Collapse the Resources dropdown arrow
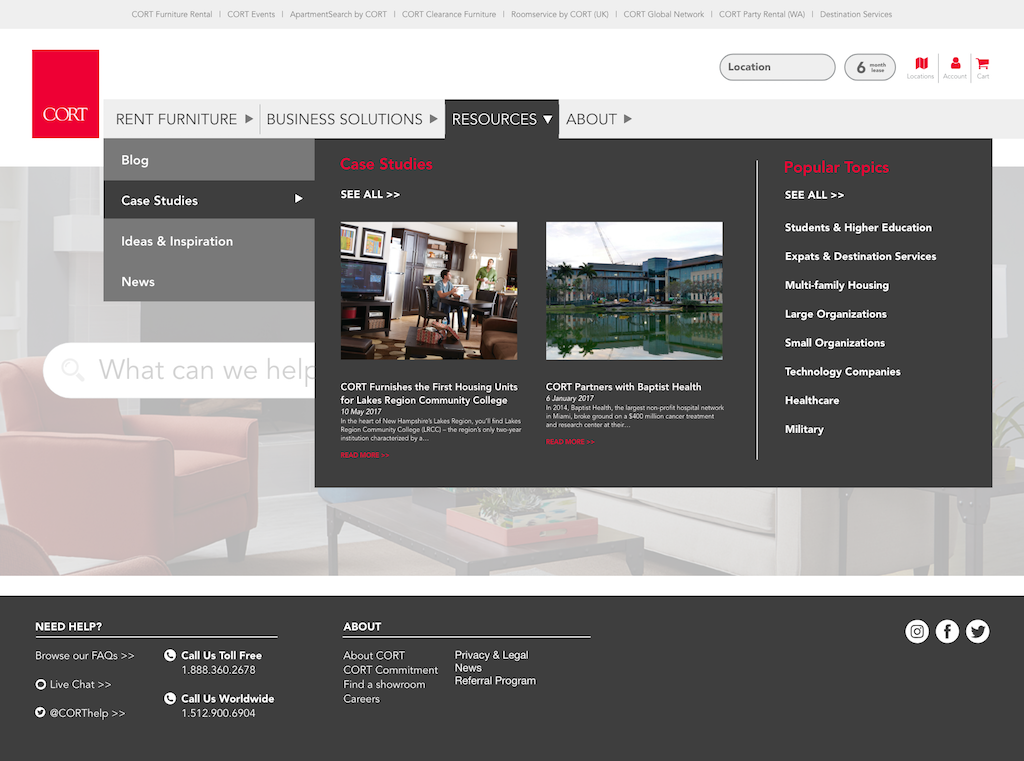The width and height of the screenshot is (1024, 761). coord(548,119)
